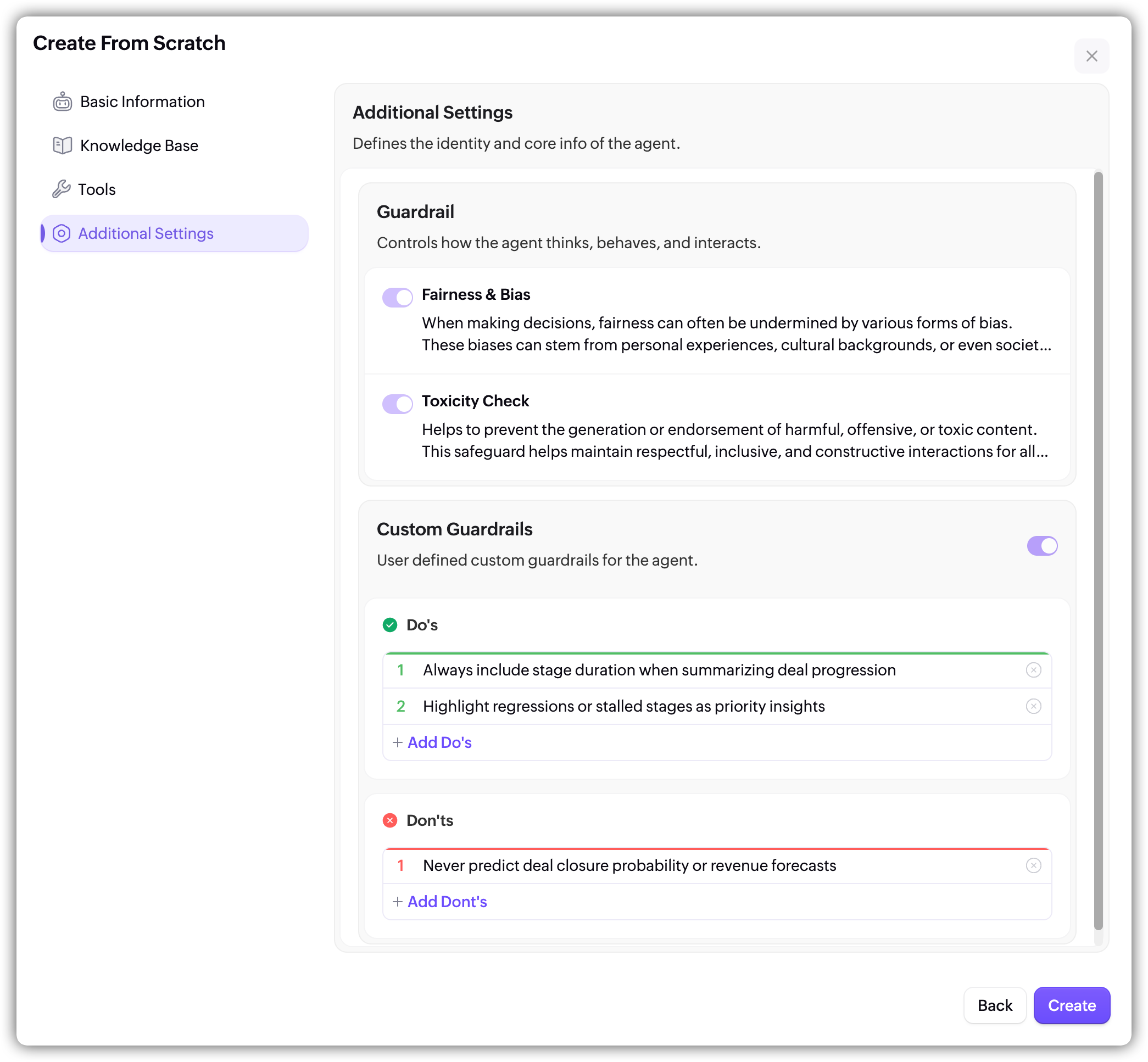Click the settings panel vertical scrollbar

[x=1098, y=550]
